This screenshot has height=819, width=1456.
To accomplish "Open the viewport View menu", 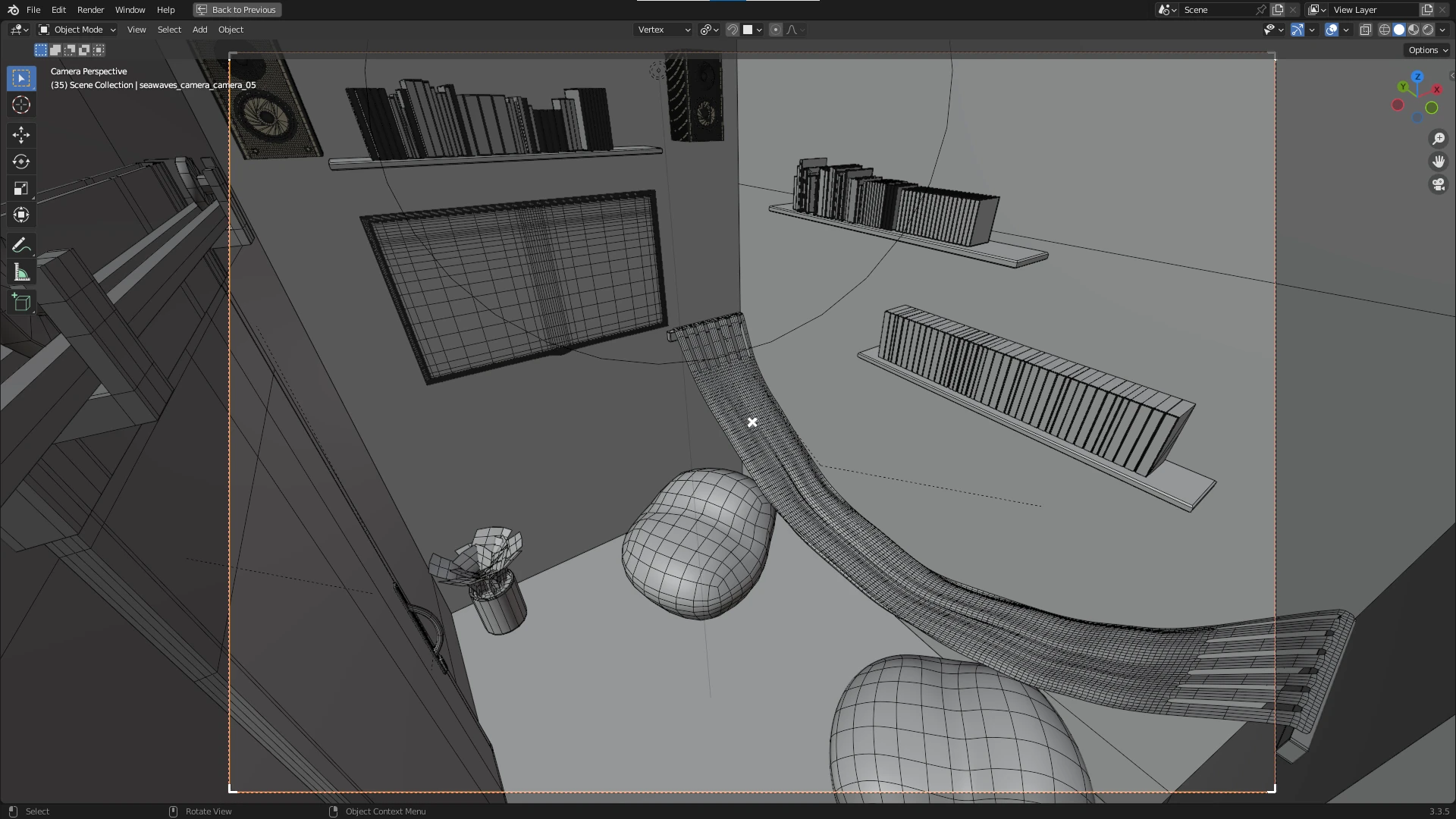I will coord(136,30).
